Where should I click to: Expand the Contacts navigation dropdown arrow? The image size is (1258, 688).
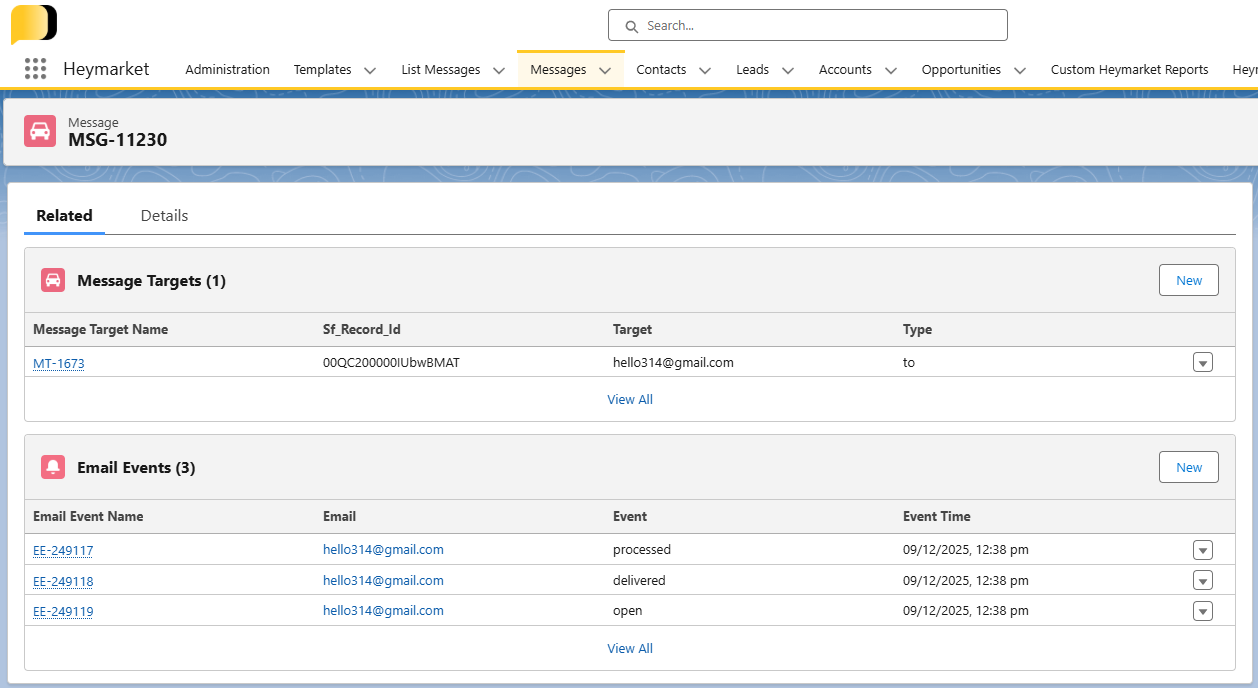tap(705, 70)
